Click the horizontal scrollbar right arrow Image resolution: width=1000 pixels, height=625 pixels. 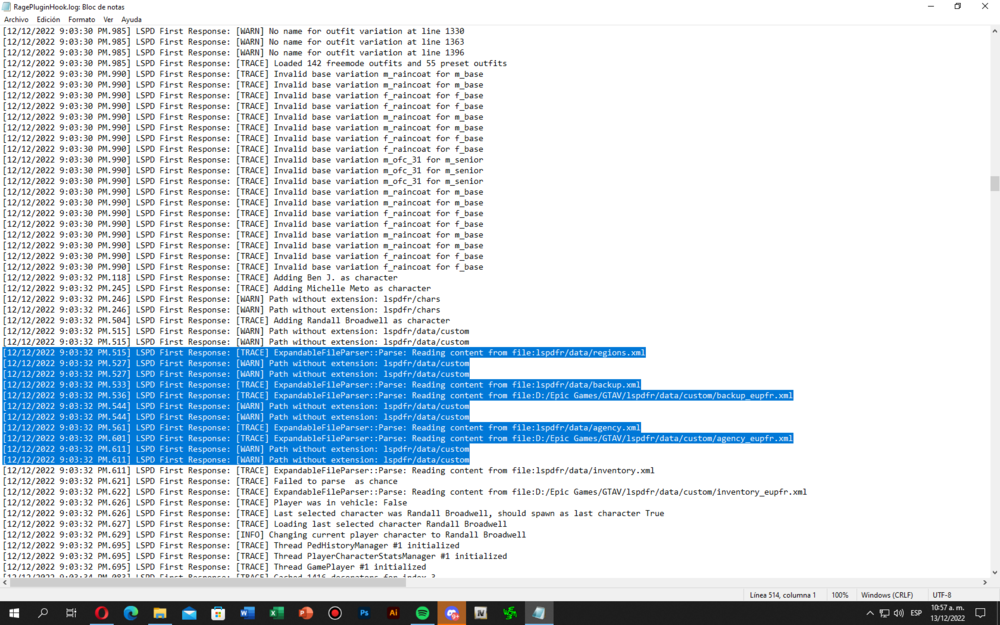[985, 582]
